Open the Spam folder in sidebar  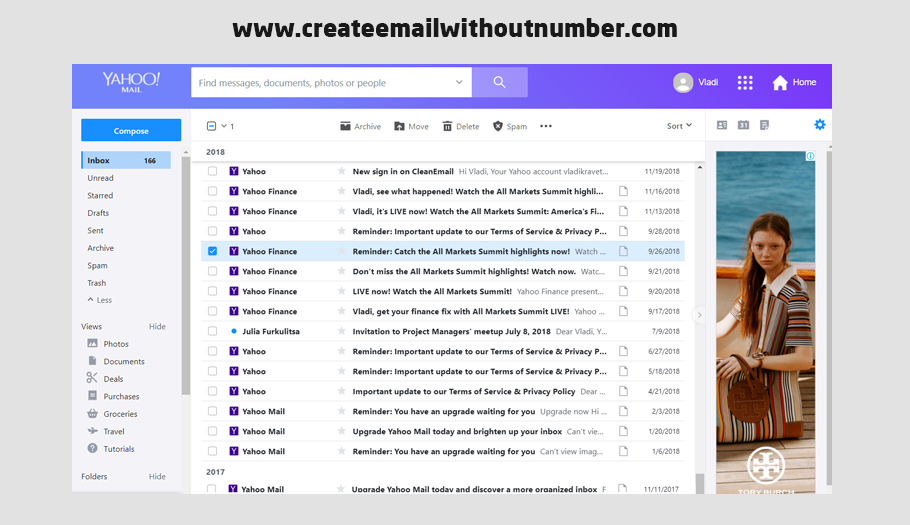click(x=97, y=266)
